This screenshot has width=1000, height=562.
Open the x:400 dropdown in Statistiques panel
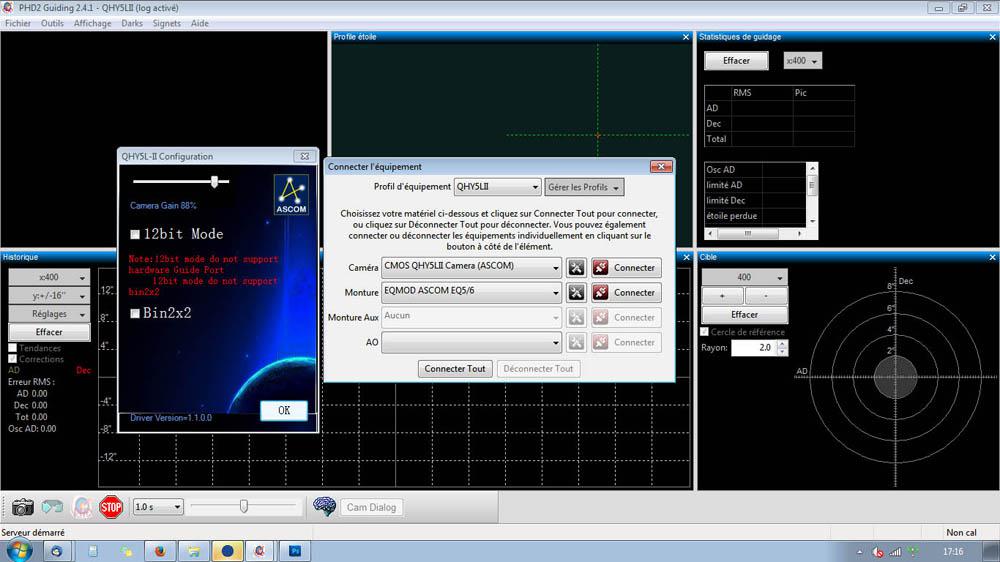pyautogui.click(x=802, y=61)
